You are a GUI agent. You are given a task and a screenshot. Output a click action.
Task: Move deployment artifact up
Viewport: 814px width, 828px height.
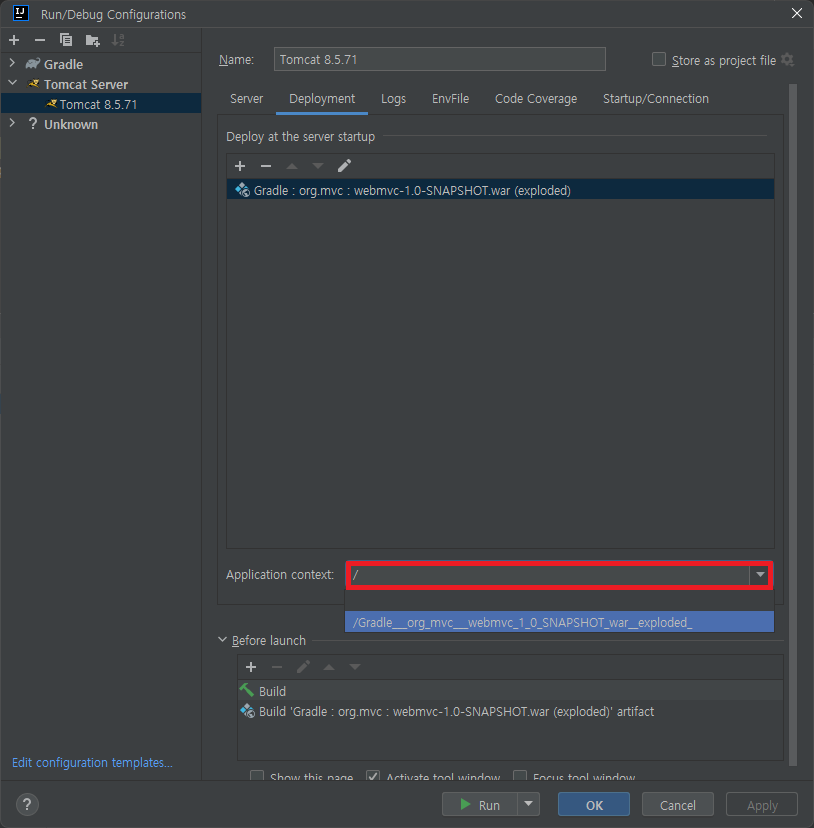[x=292, y=166]
